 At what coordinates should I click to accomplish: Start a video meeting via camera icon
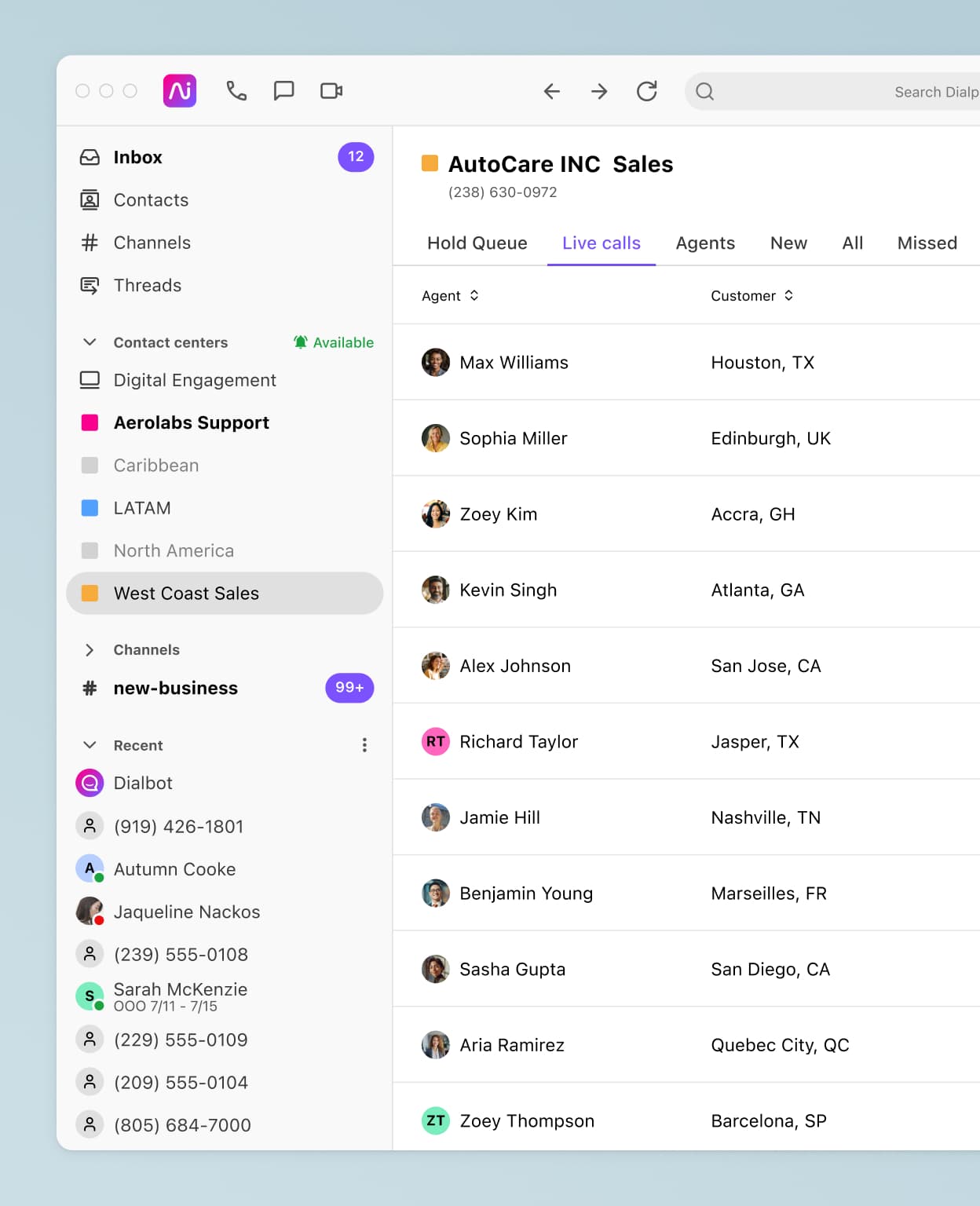click(x=331, y=91)
